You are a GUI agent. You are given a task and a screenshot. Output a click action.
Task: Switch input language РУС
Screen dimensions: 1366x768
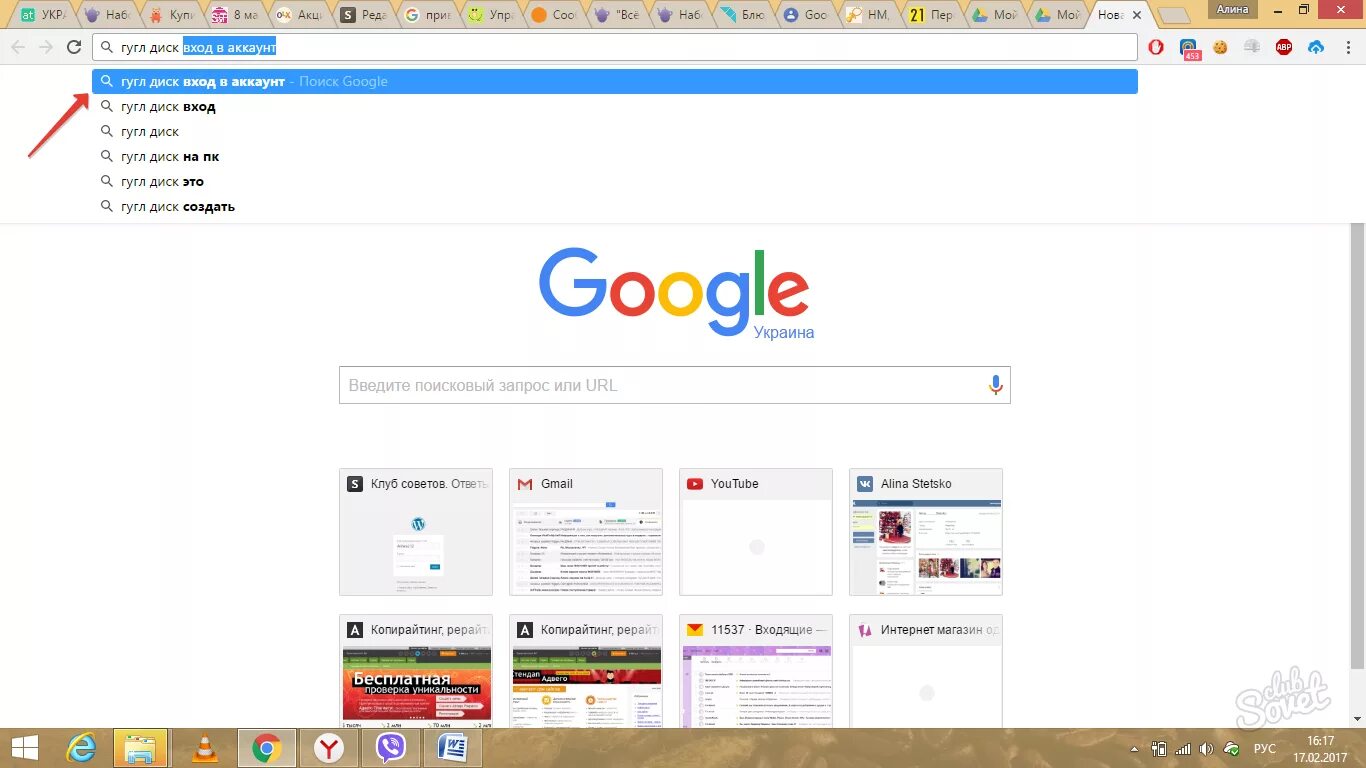pos(1265,748)
